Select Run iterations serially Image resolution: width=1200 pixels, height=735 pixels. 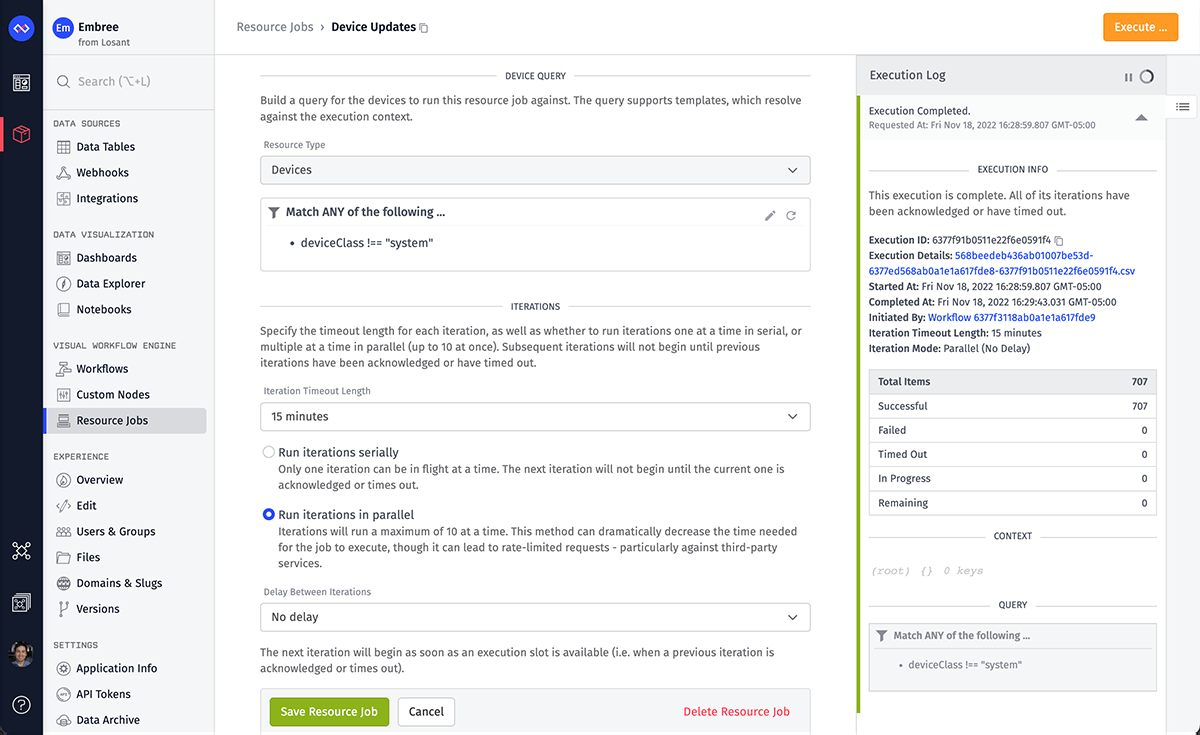tap(268, 452)
